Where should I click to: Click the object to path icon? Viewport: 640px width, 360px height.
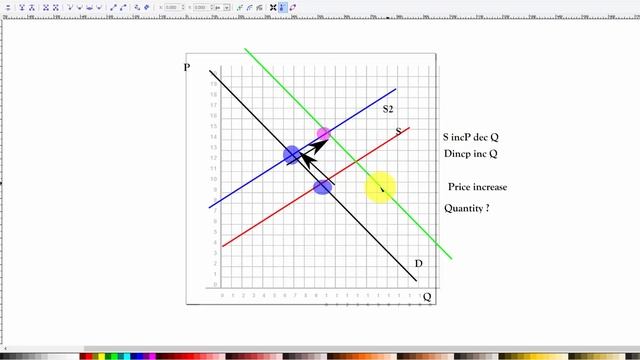point(137,7)
